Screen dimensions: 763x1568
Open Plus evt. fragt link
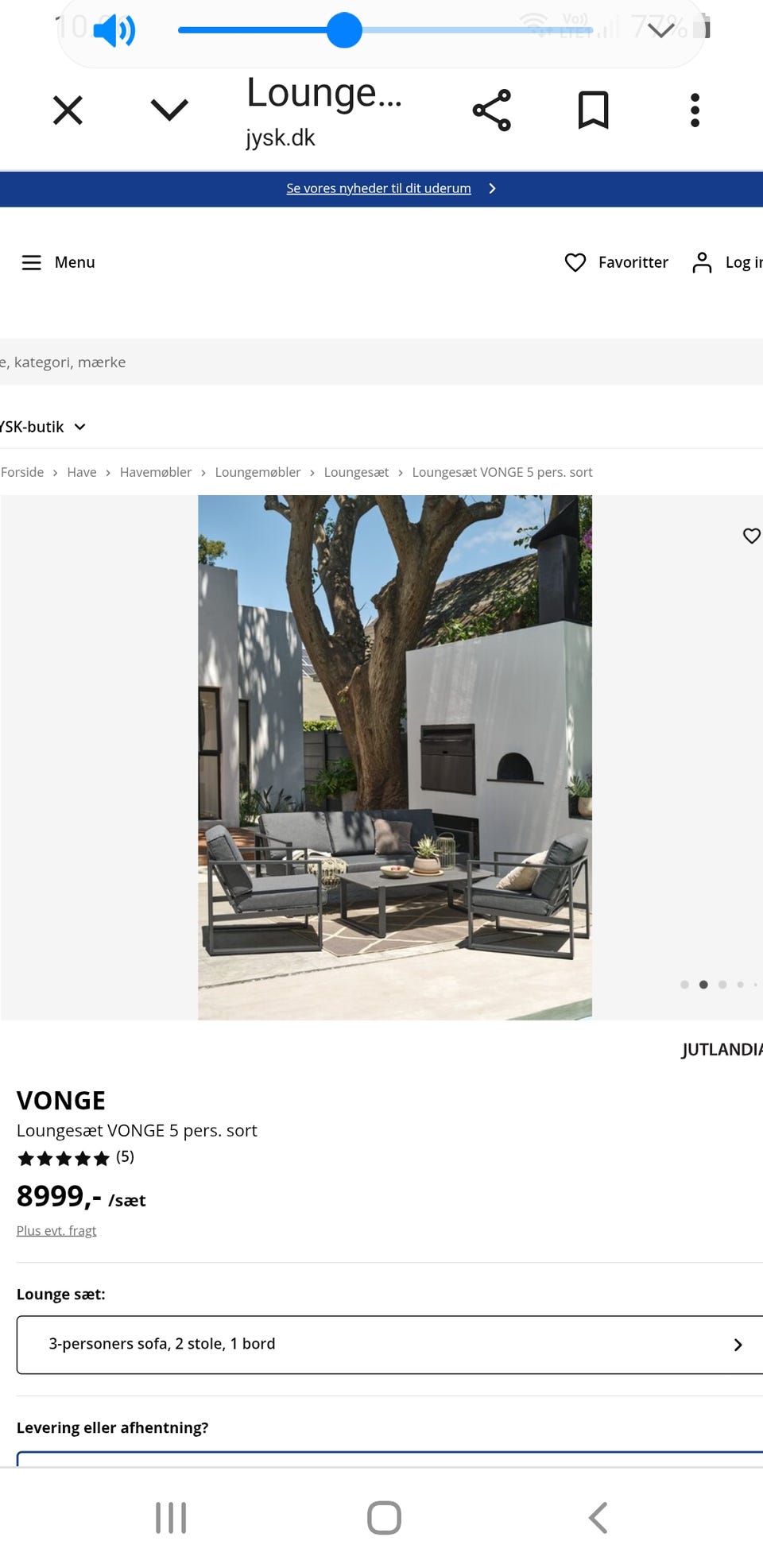click(56, 1230)
